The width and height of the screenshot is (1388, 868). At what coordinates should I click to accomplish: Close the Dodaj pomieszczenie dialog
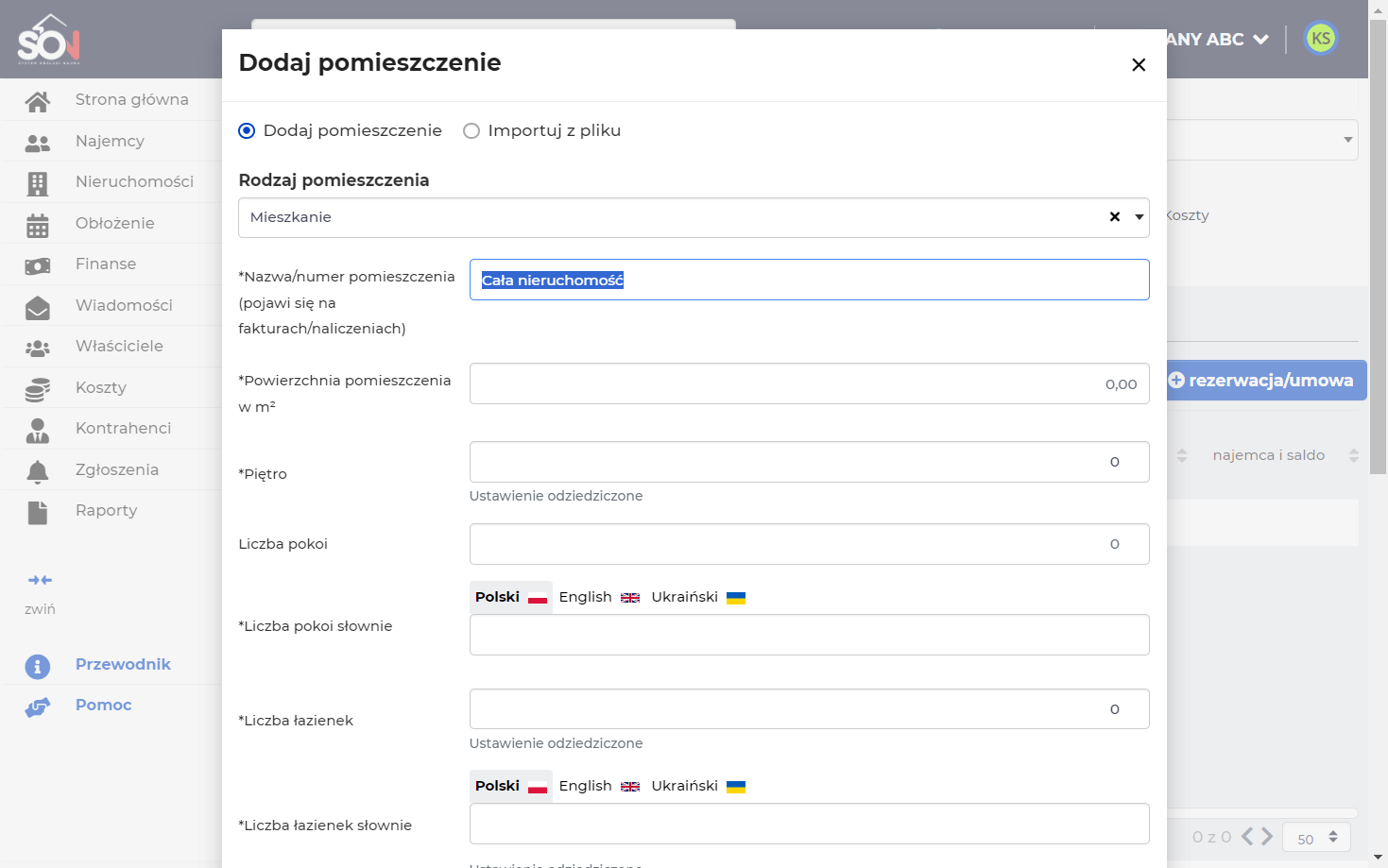point(1139,64)
